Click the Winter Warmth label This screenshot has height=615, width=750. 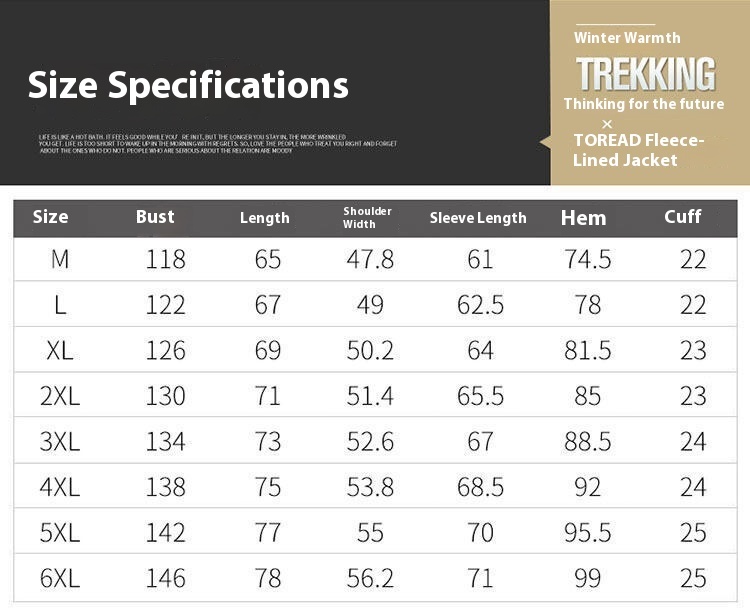point(627,38)
